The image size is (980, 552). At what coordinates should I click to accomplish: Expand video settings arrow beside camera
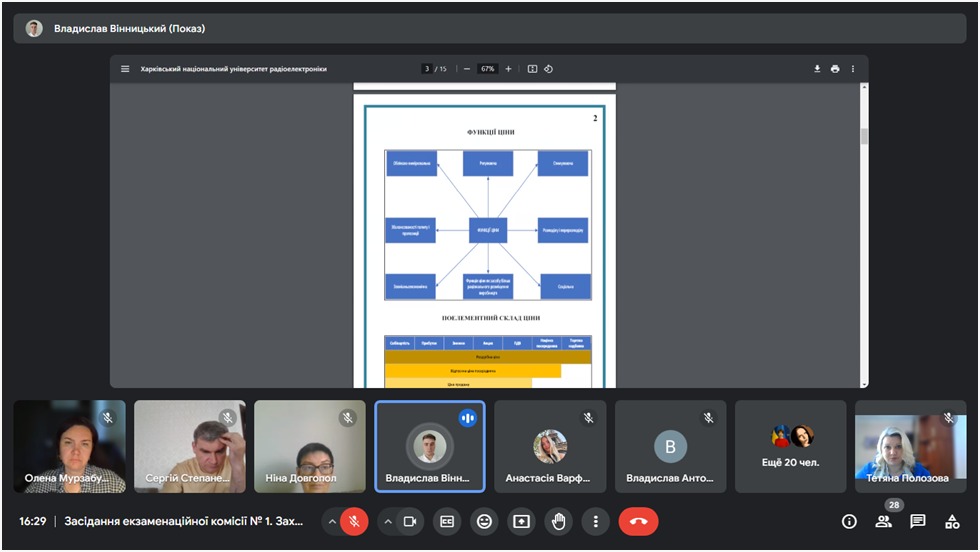[386, 521]
